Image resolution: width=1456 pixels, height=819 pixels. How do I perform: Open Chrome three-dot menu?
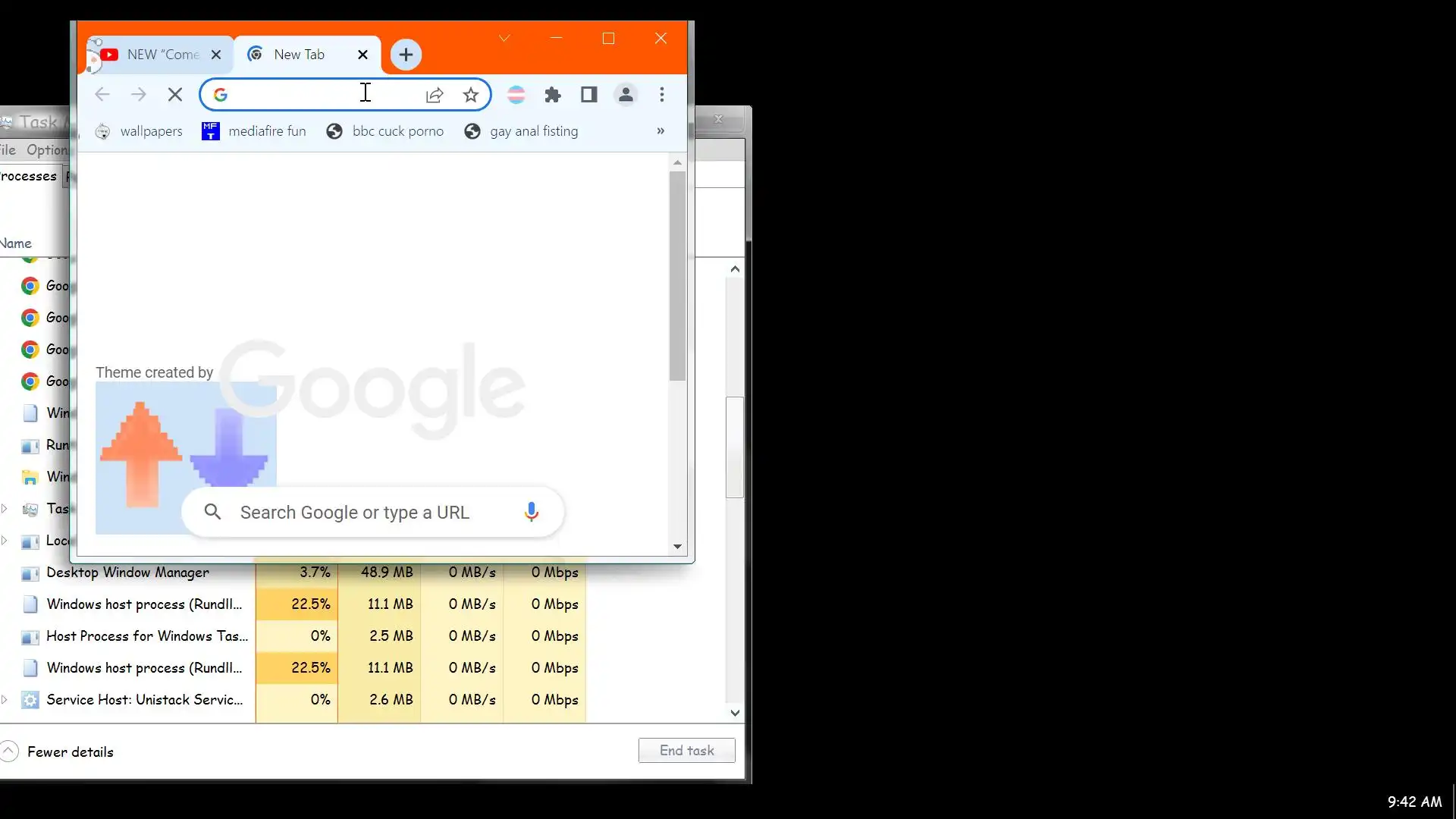point(662,95)
